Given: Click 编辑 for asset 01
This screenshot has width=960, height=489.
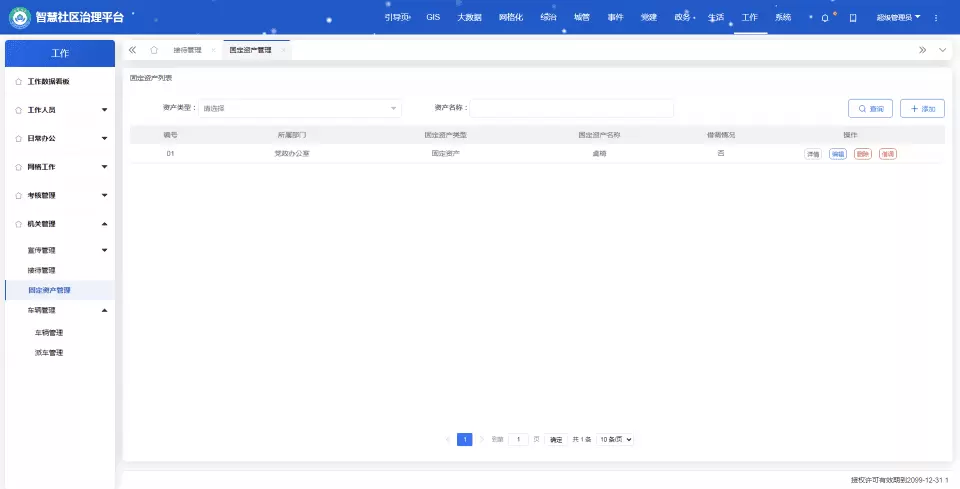Looking at the screenshot, I should (x=838, y=154).
